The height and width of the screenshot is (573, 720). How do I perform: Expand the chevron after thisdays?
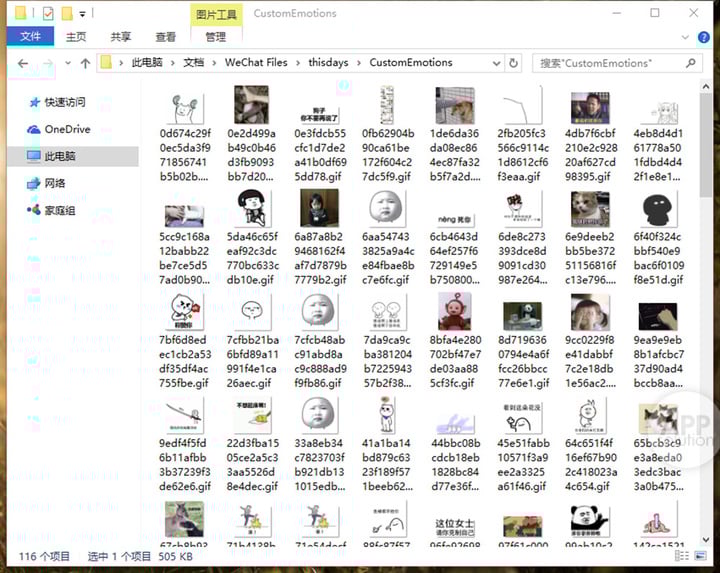coord(359,63)
